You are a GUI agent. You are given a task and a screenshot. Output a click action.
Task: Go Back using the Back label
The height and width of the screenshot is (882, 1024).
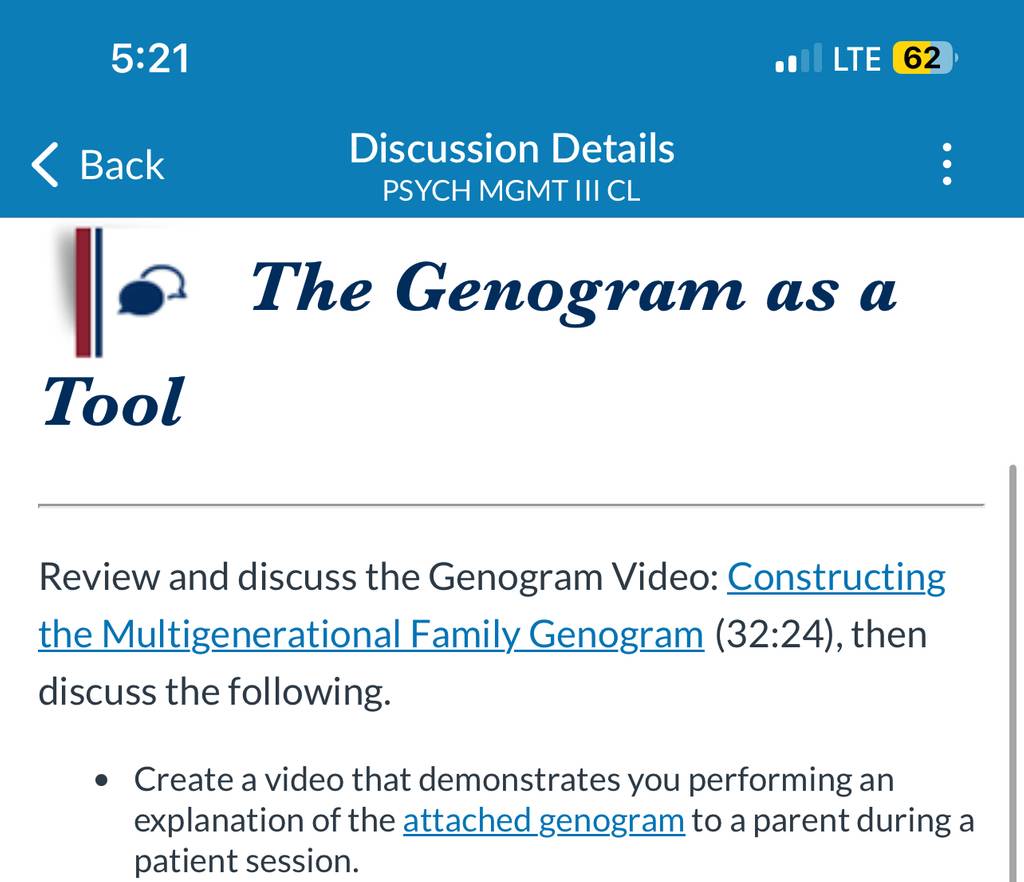[121, 165]
